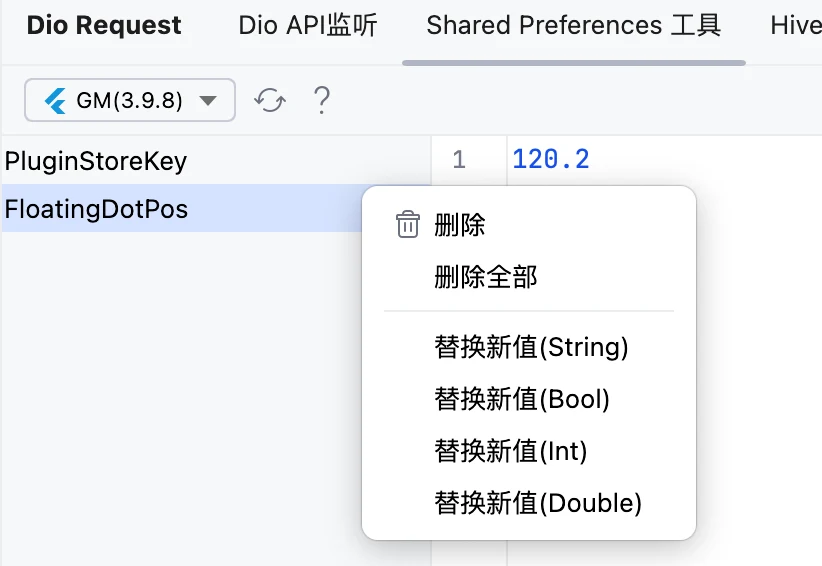
Task: Click the Flutter logo in the GM selector
Action: coord(55,100)
